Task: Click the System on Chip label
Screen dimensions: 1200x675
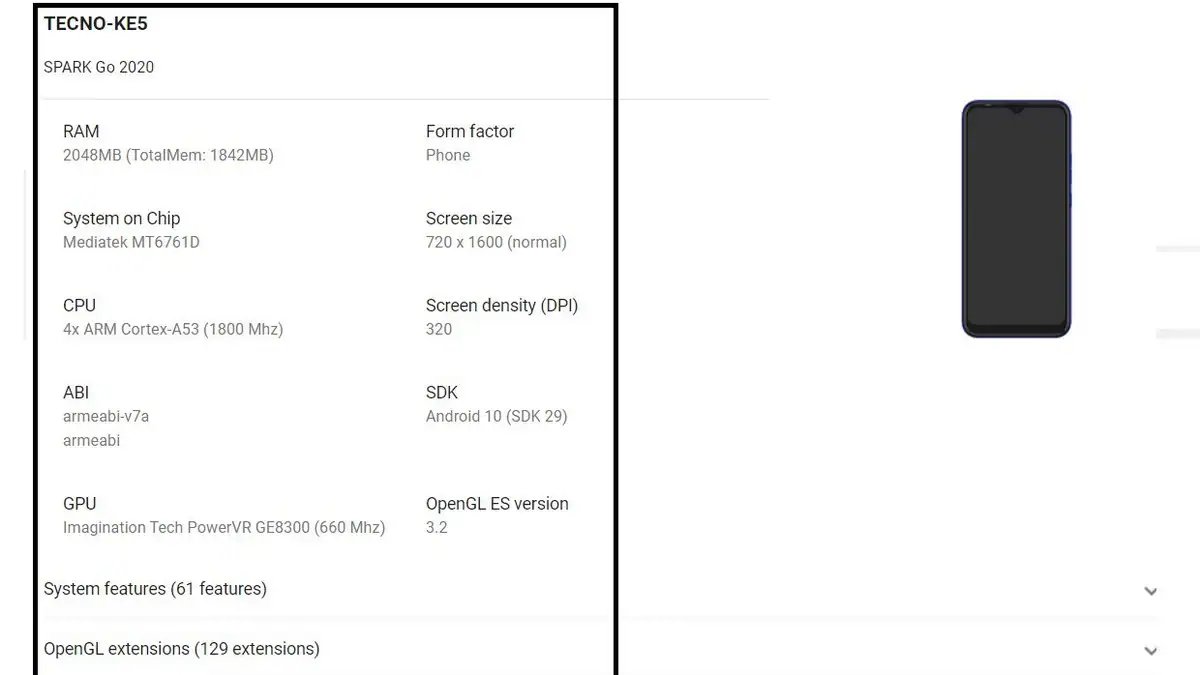Action: click(x=122, y=218)
